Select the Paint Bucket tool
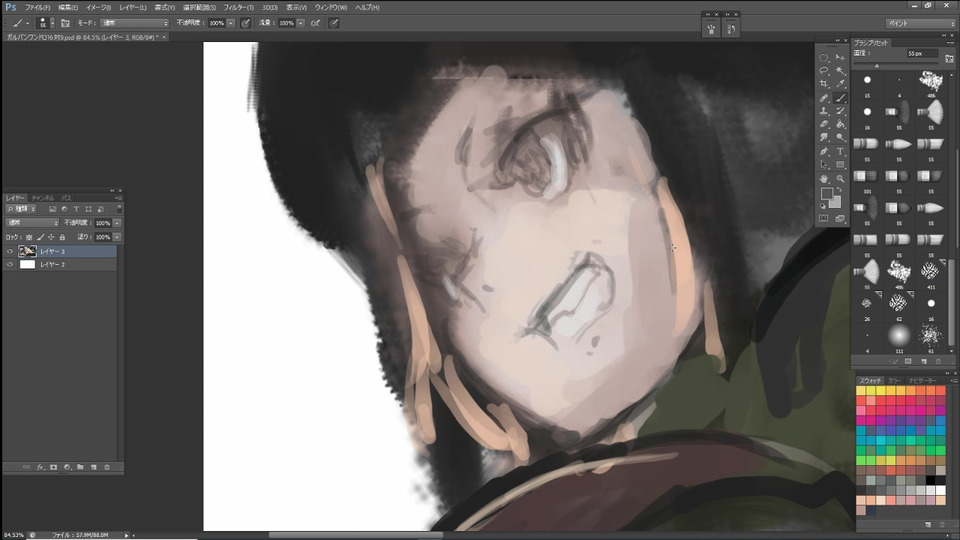Image resolution: width=960 pixels, height=540 pixels. (840, 124)
